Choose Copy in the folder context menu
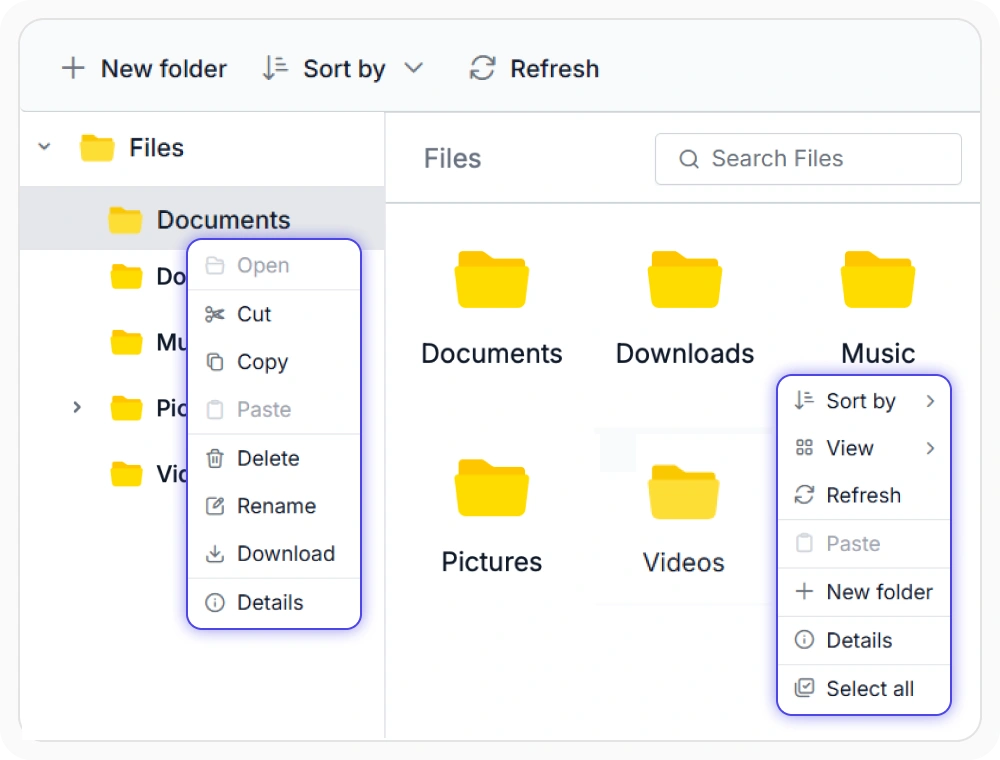This screenshot has width=1000, height=760. tap(274, 362)
